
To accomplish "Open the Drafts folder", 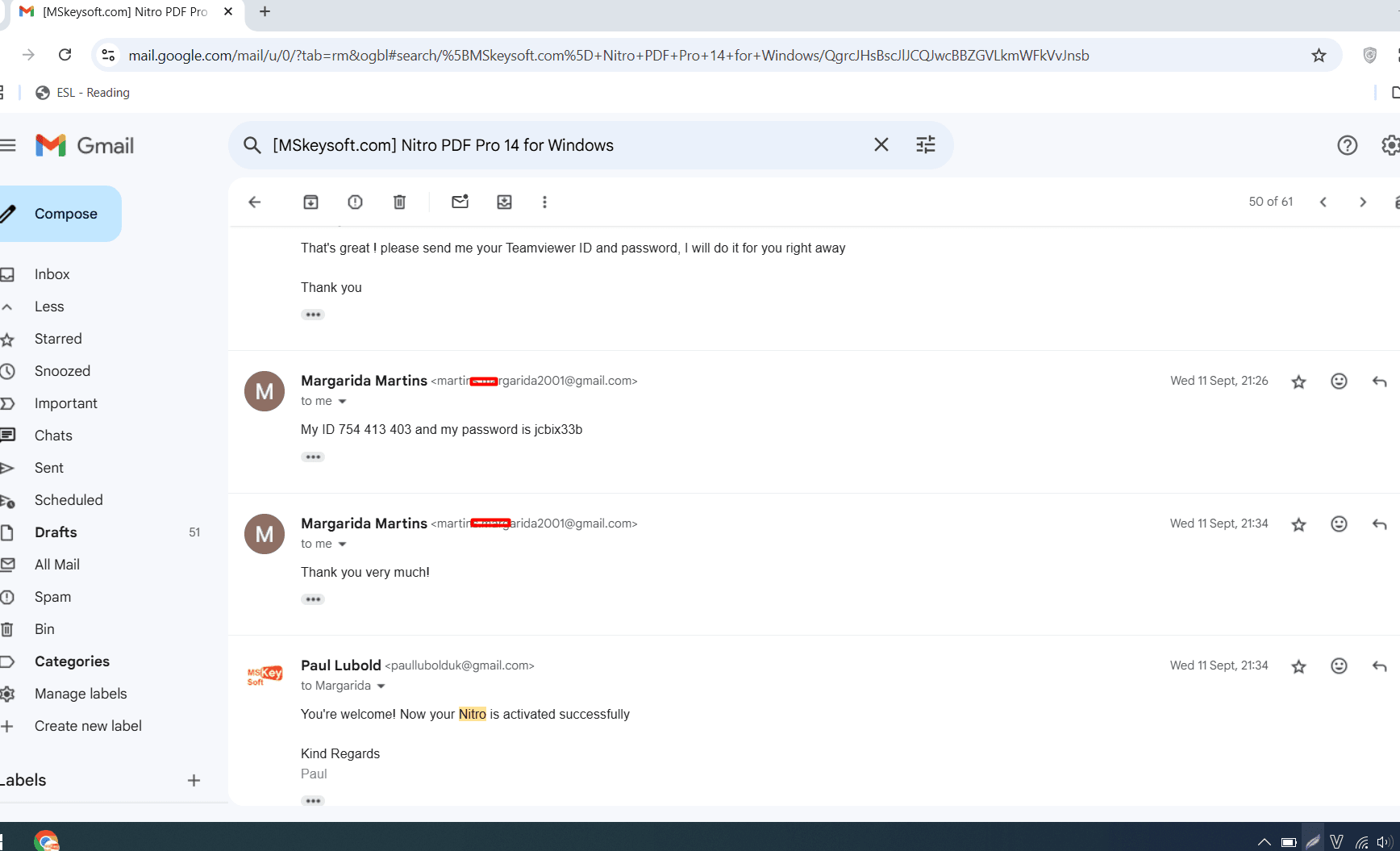I will coord(56,532).
